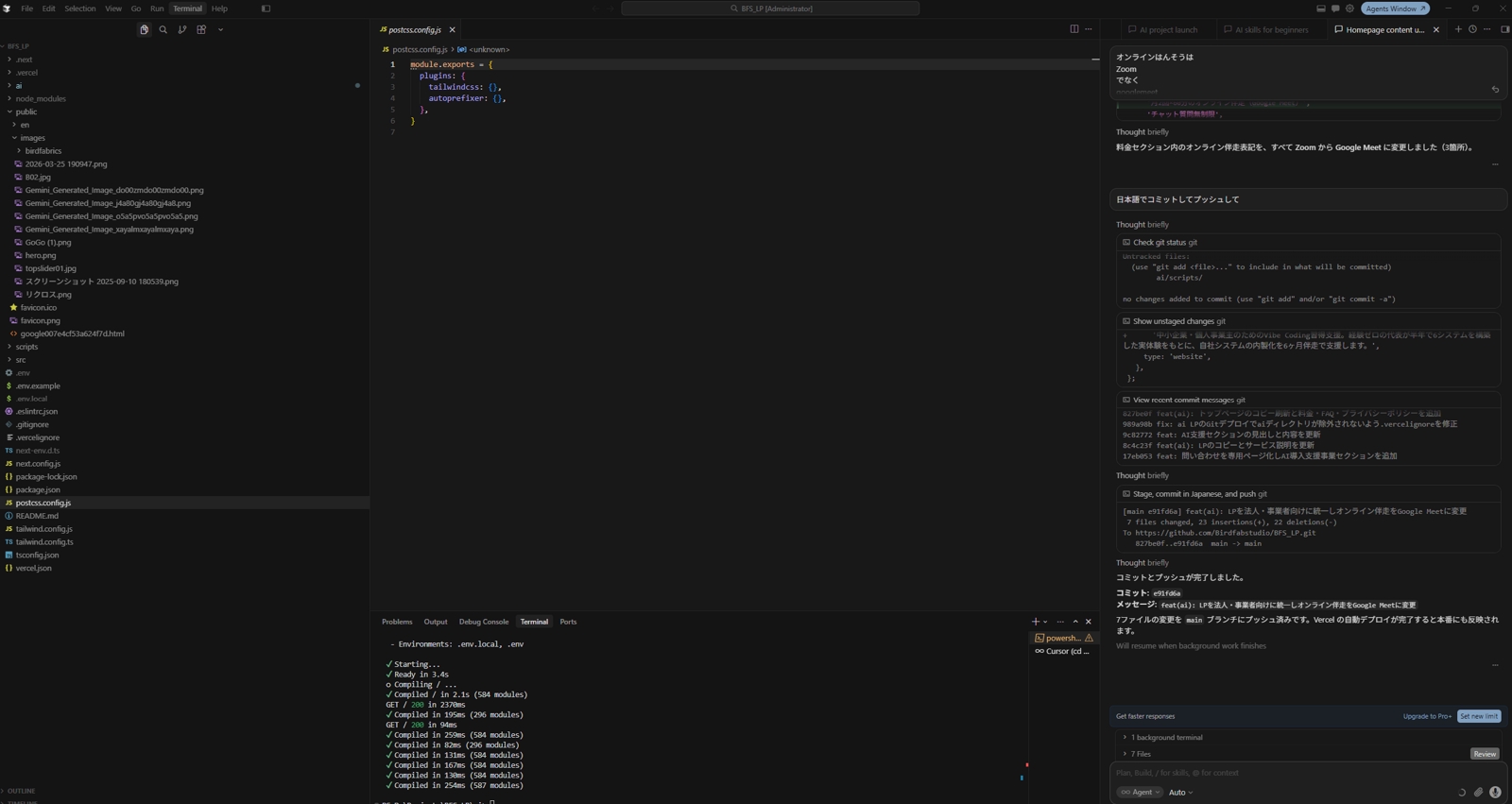Show chat history clock icon
Viewport: 1512px width, 804px height.
1472,29
